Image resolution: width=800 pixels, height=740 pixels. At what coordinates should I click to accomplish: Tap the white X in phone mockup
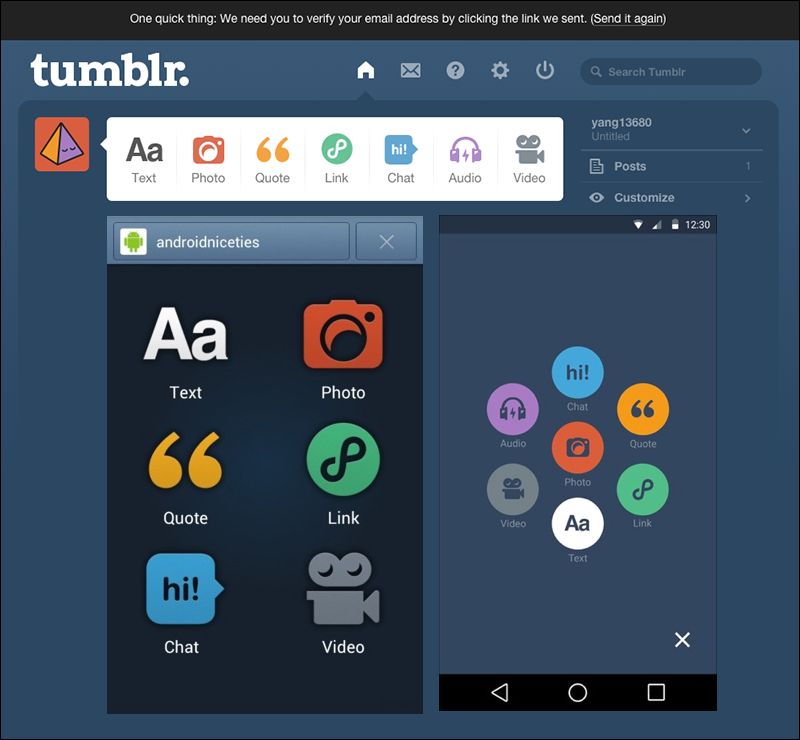click(682, 640)
